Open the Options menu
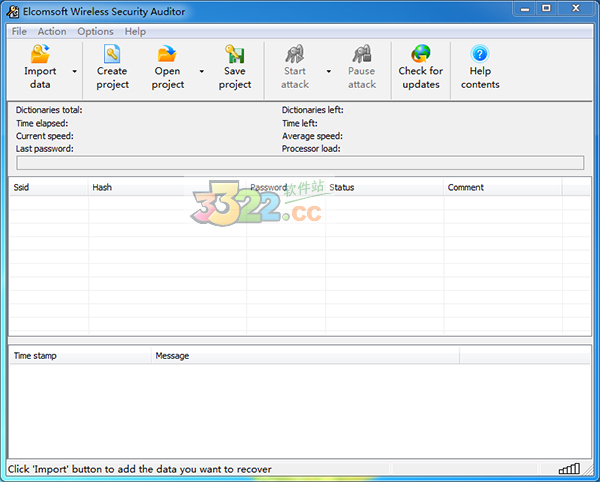 (x=95, y=31)
